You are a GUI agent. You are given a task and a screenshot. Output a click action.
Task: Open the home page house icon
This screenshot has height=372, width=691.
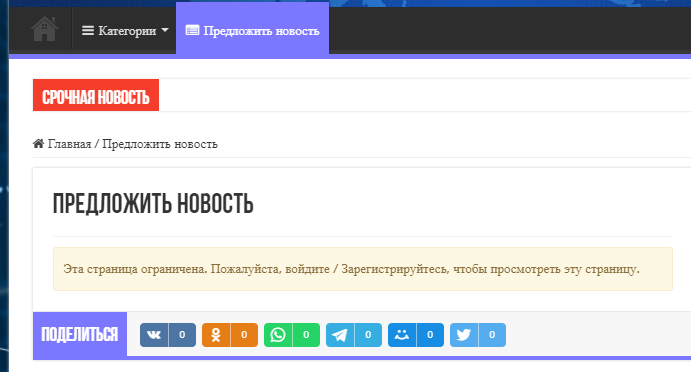click(45, 29)
